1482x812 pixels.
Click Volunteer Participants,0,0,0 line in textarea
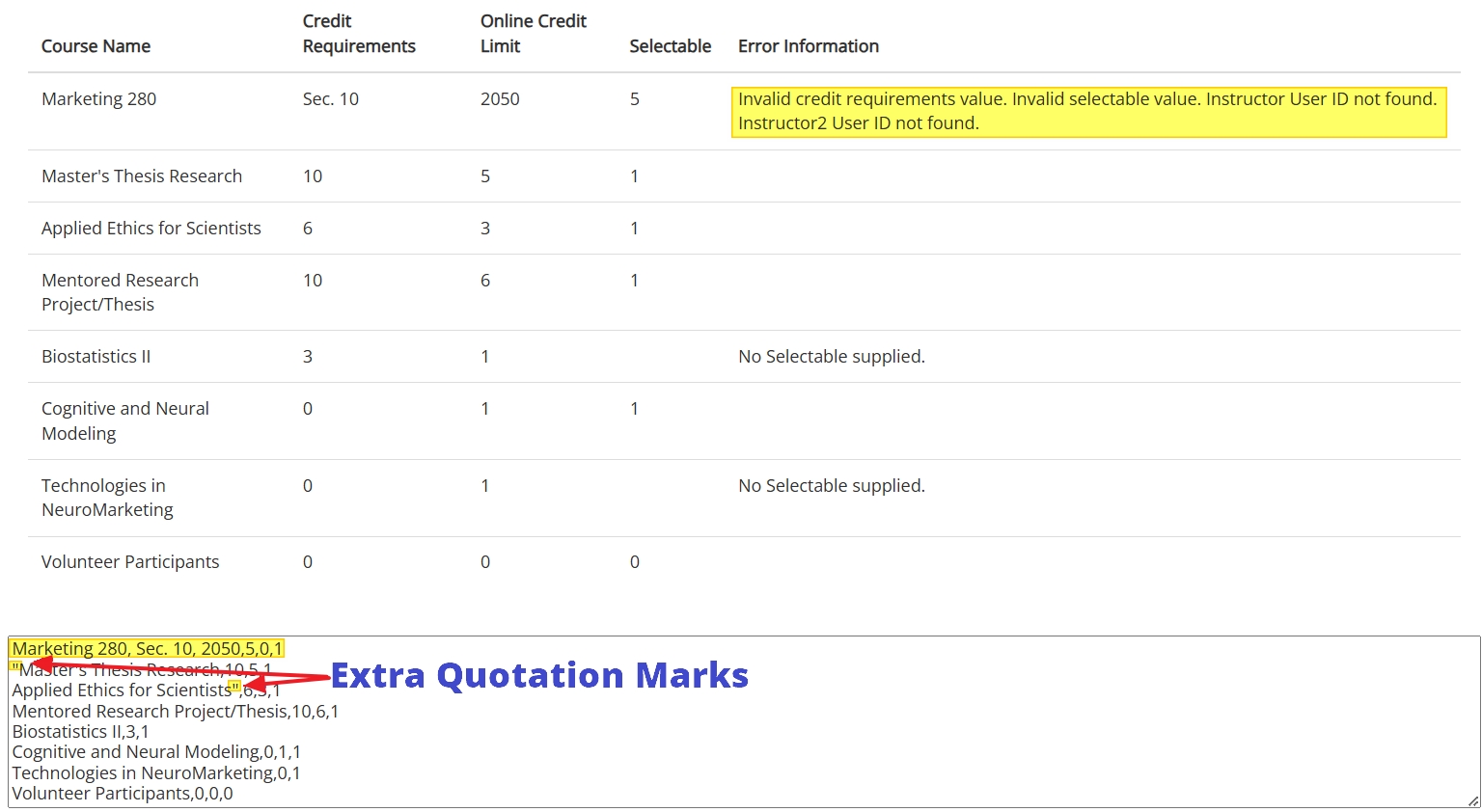point(123,794)
